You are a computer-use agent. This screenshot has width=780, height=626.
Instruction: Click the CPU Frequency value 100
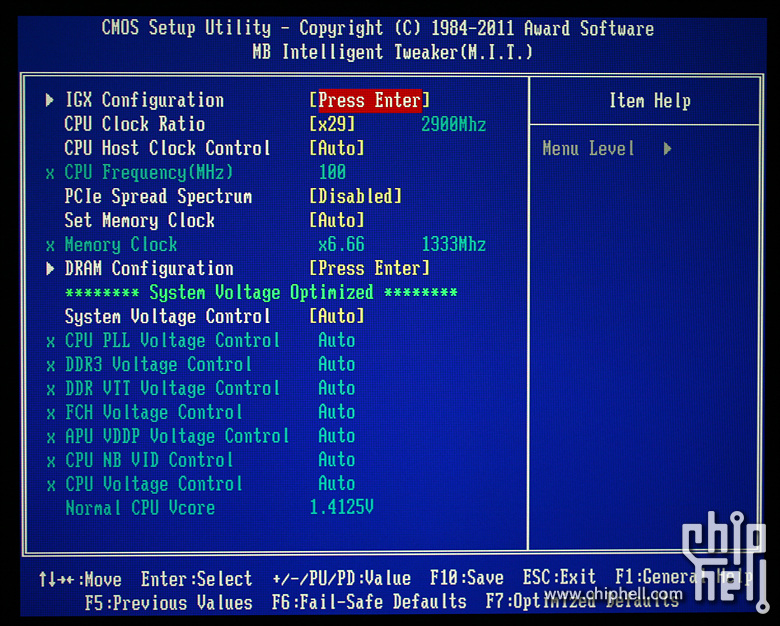(332, 172)
